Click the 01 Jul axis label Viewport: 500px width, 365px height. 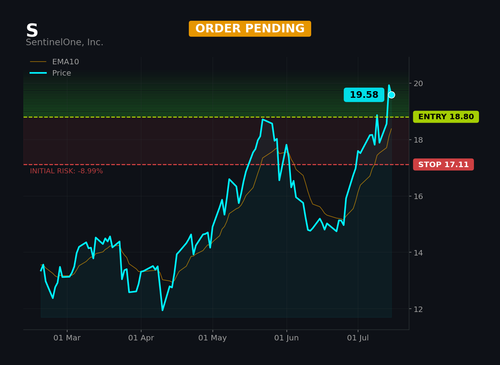point(358,338)
